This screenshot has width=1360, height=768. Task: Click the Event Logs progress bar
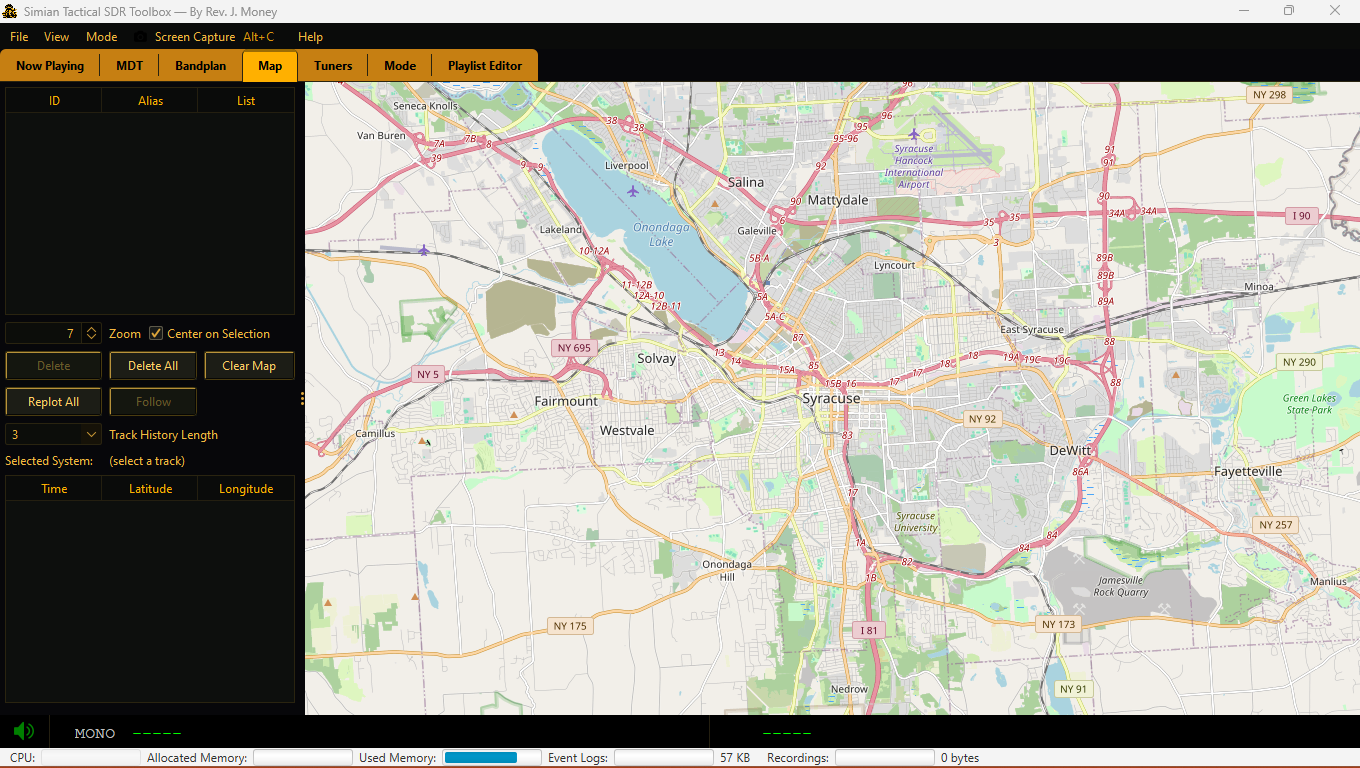[663, 758]
